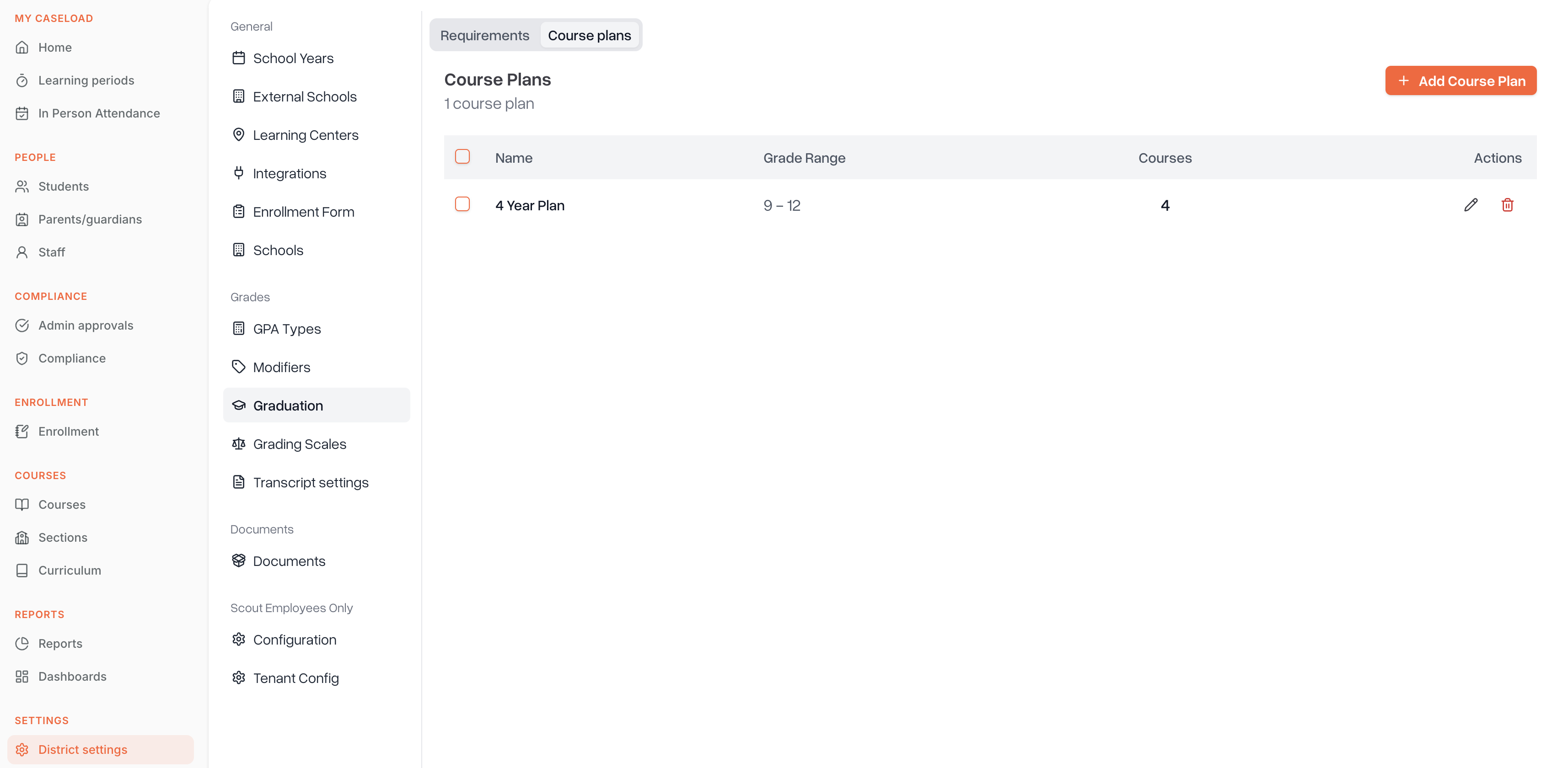The height and width of the screenshot is (768, 1568).
Task: Open the 4 Year Plan row
Action: (x=530, y=206)
